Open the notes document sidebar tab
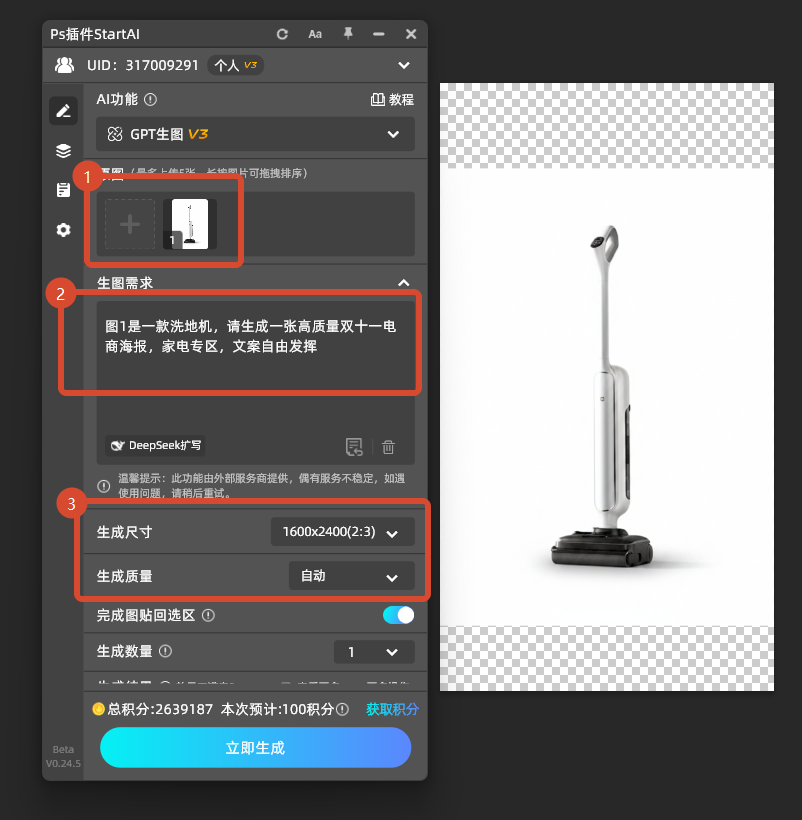Image resolution: width=802 pixels, height=820 pixels. point(63,190)
